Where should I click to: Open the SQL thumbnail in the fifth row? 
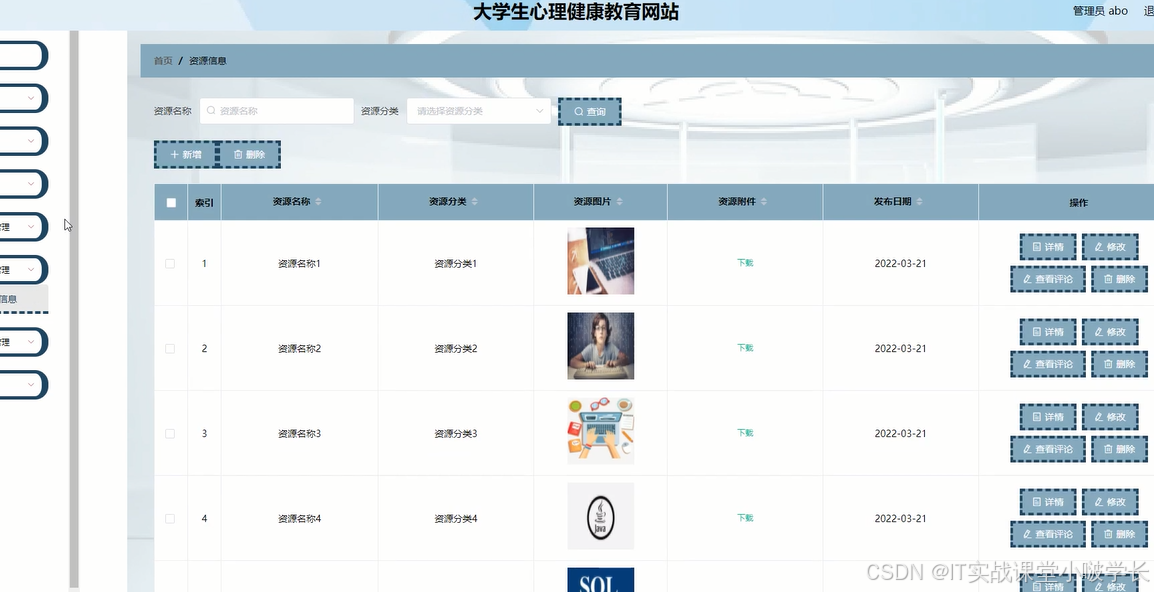[x=601, y=579]
